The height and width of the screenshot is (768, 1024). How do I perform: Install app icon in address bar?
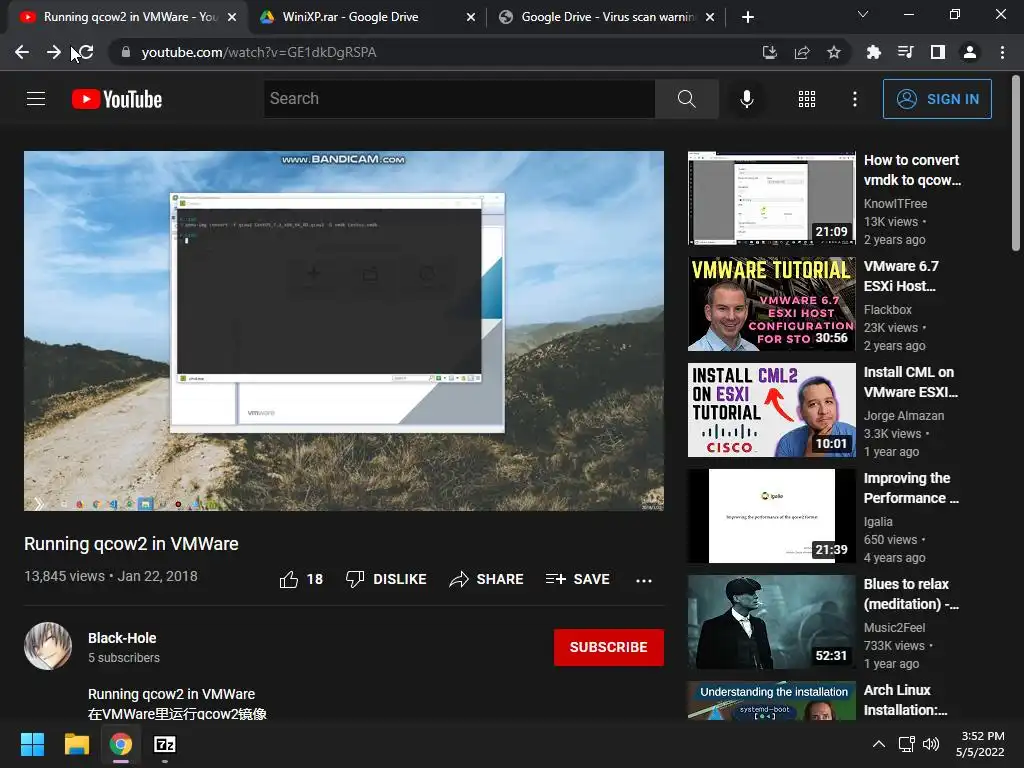click(x=770, y=52)
